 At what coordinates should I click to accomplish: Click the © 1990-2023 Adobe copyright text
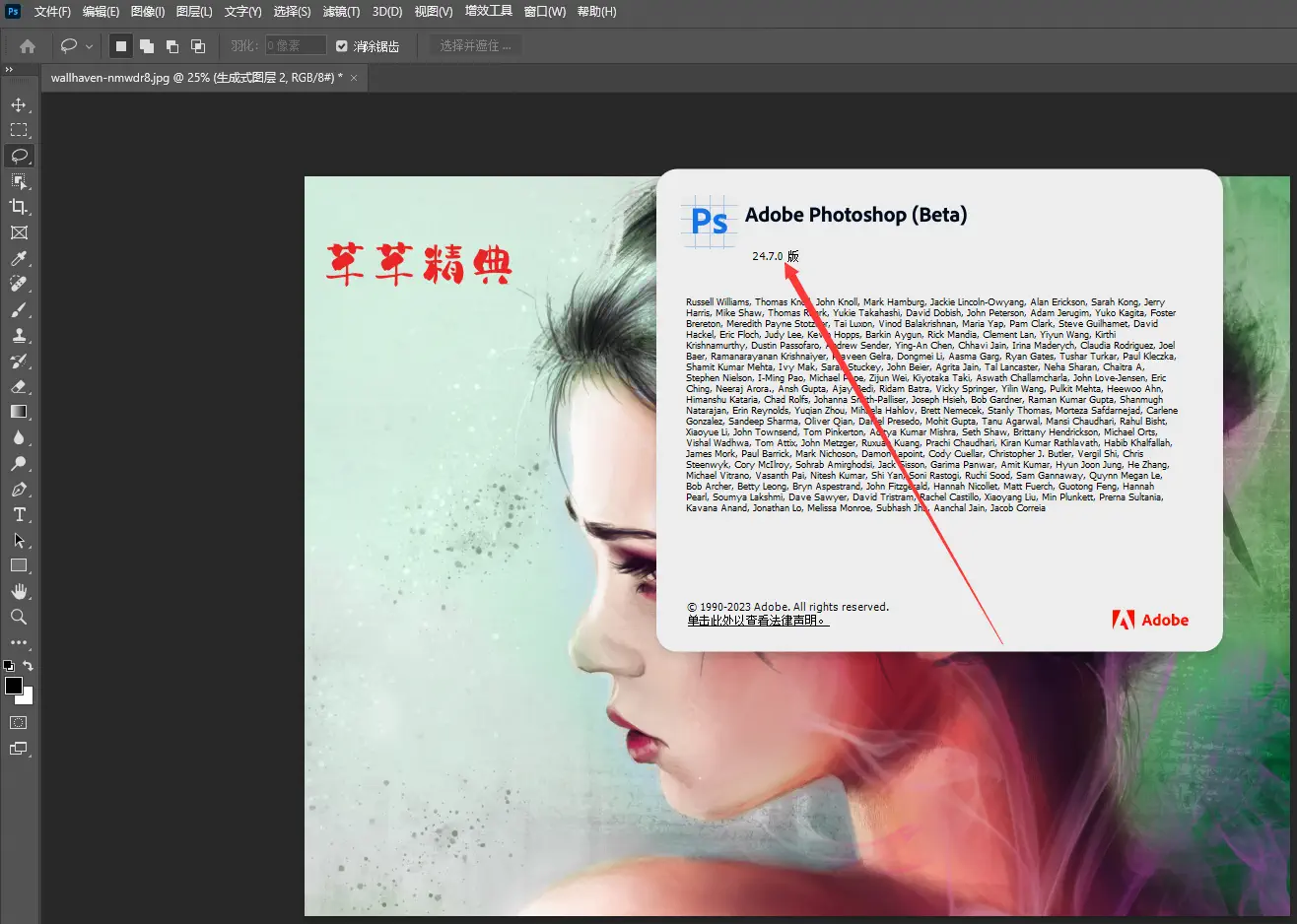pos(787,607)
